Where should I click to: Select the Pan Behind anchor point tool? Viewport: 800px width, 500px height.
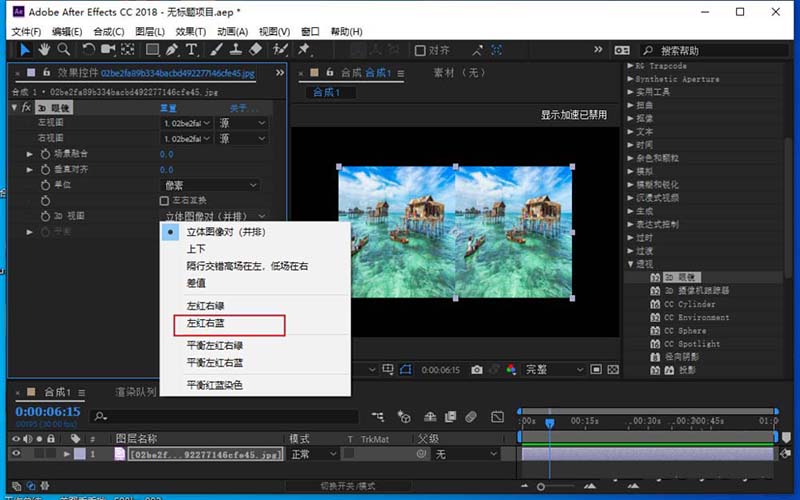coord(128,49)
